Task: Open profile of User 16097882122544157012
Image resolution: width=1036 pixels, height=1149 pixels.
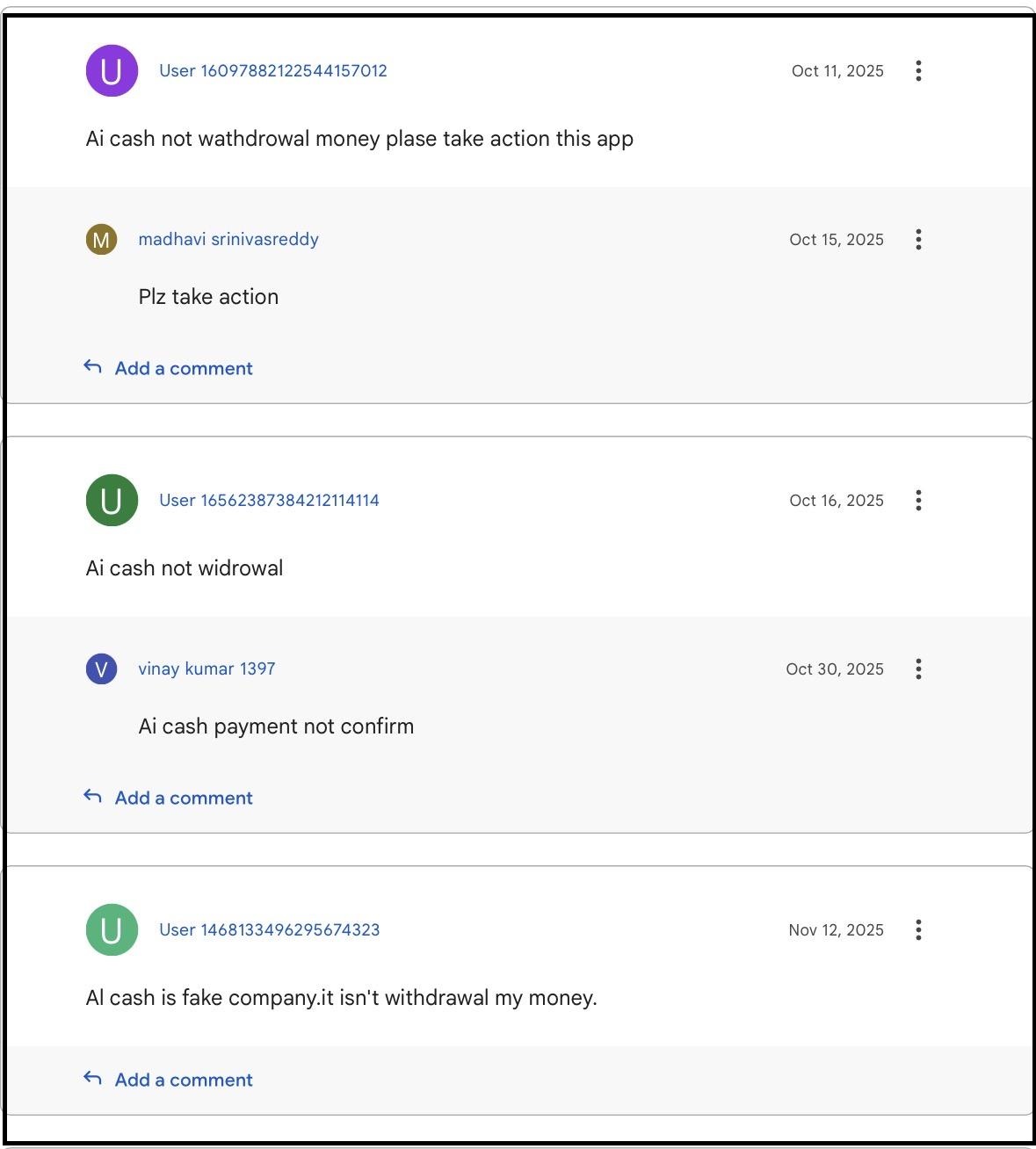Action: coord(272,71)
